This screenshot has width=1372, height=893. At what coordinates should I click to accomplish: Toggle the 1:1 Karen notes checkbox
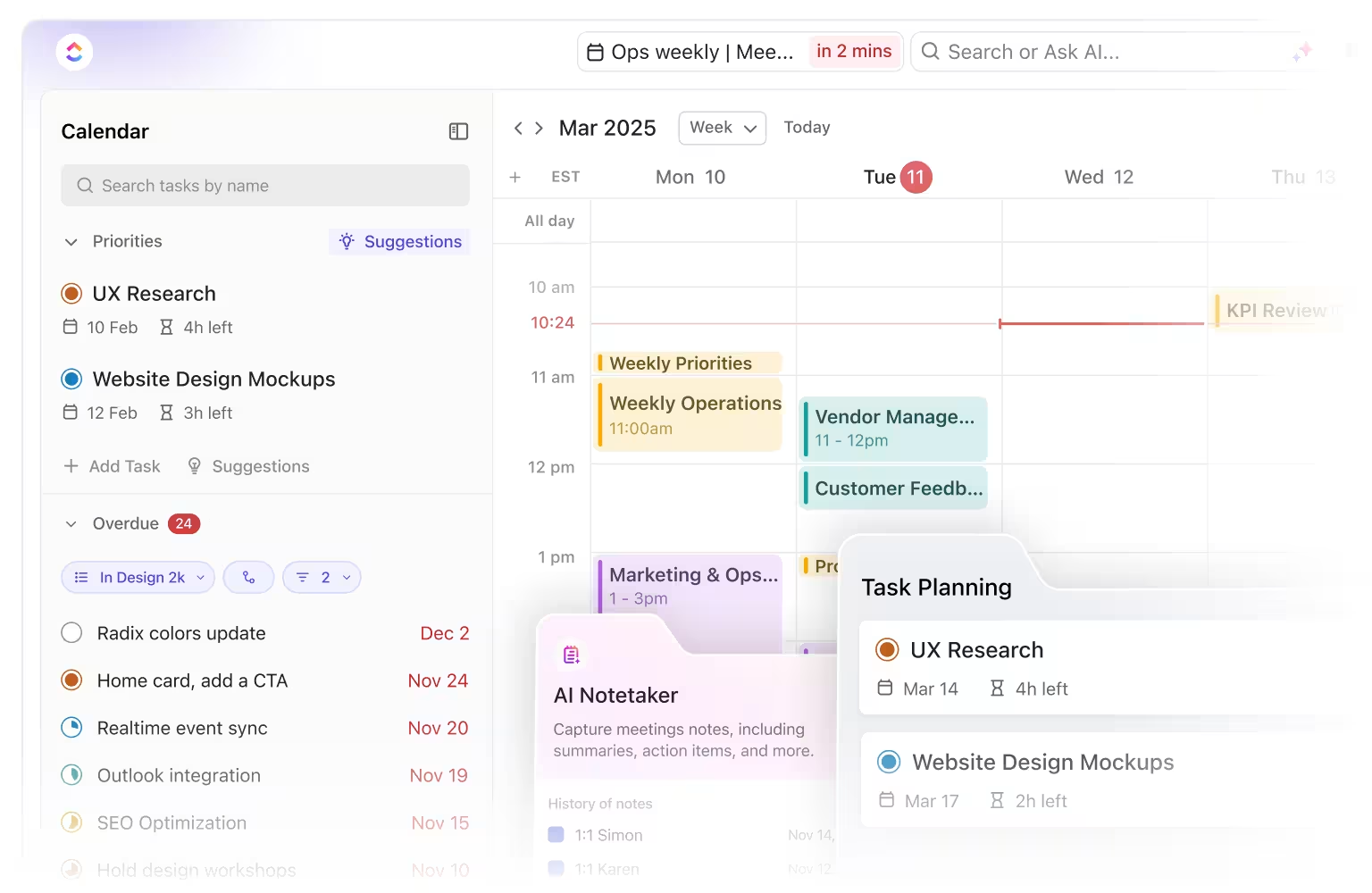click(556, 868)
